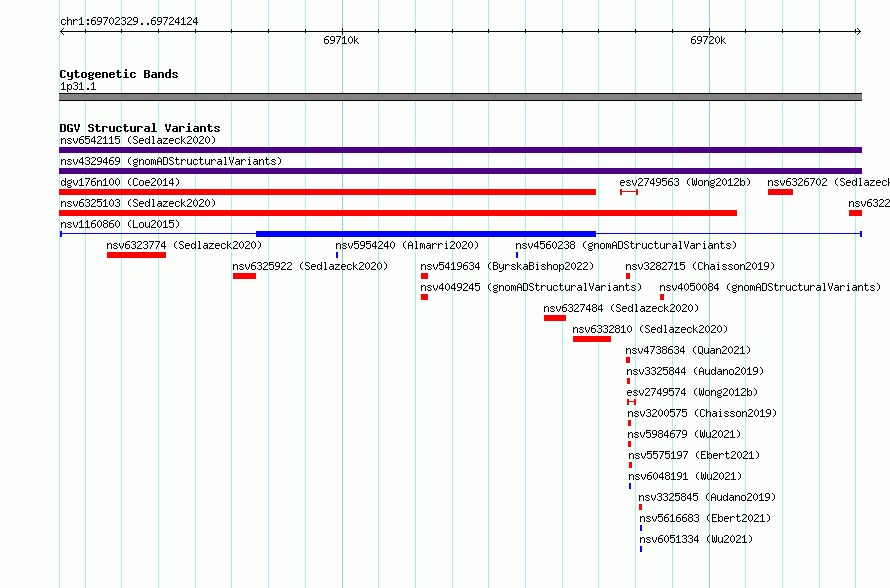
Task: Click the 69710k ruler tick label
Action: tap(341, 40)
